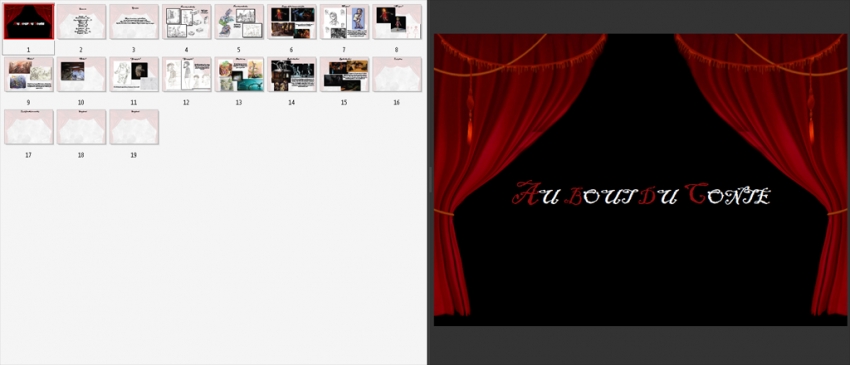This screenshot has width=850, height=365.
Task: Select slide 15 thumbnail
Action: pos(344,74)
